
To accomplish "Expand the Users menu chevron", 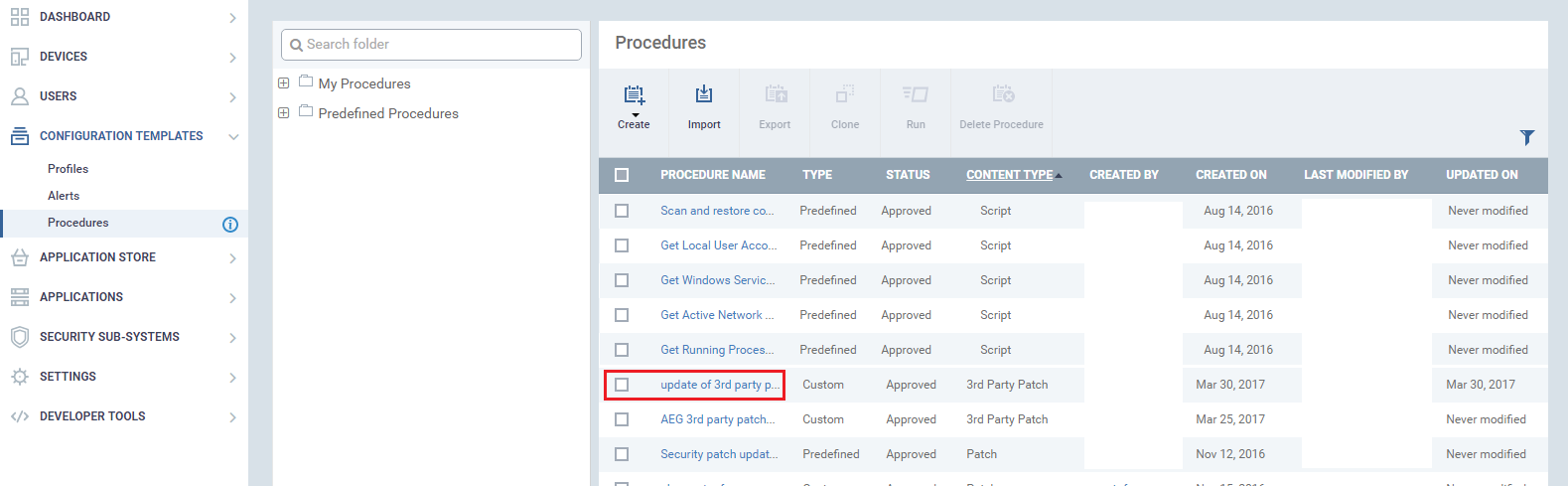I will tap(232, 97).
